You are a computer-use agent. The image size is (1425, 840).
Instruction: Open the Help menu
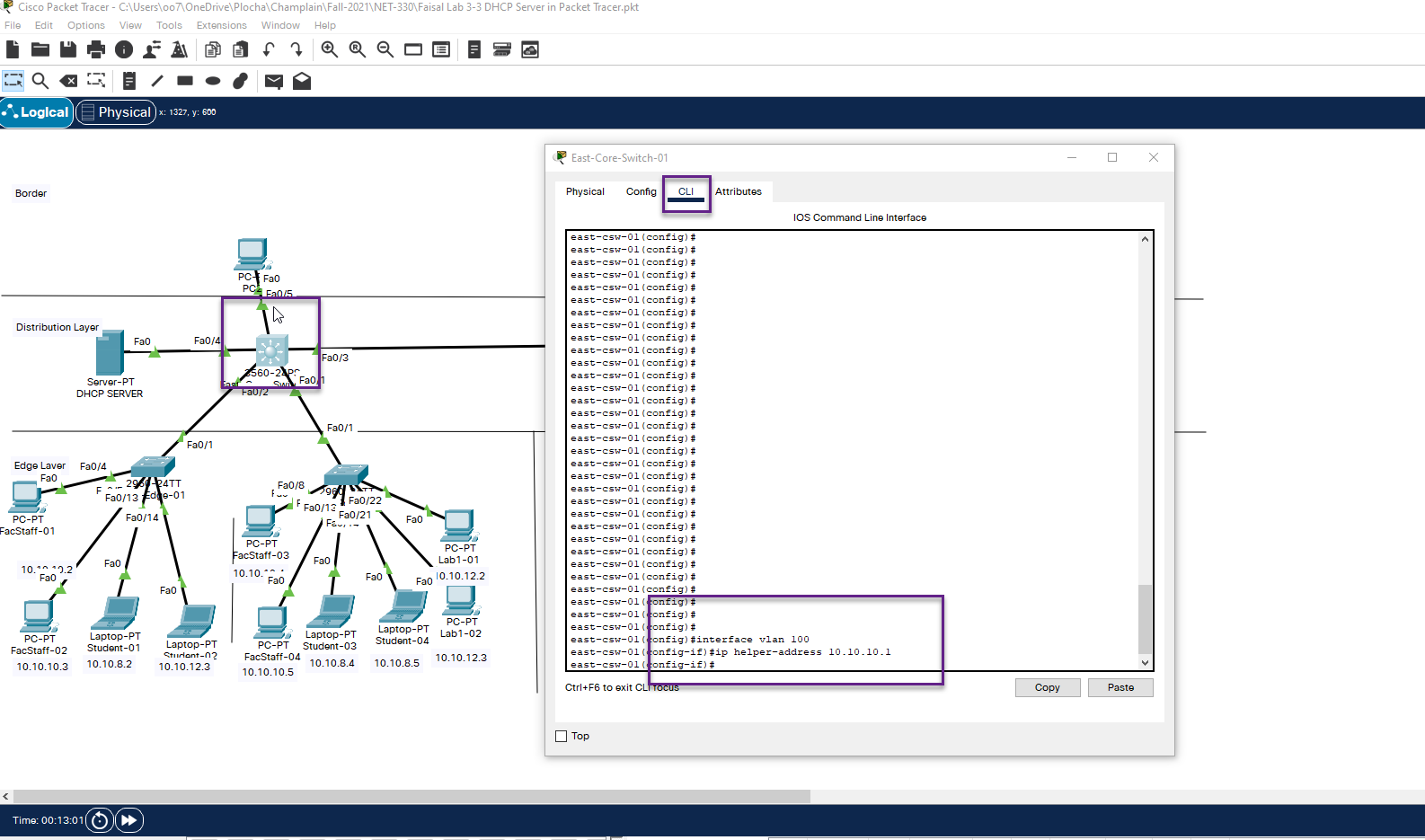(x=325, y=25)
